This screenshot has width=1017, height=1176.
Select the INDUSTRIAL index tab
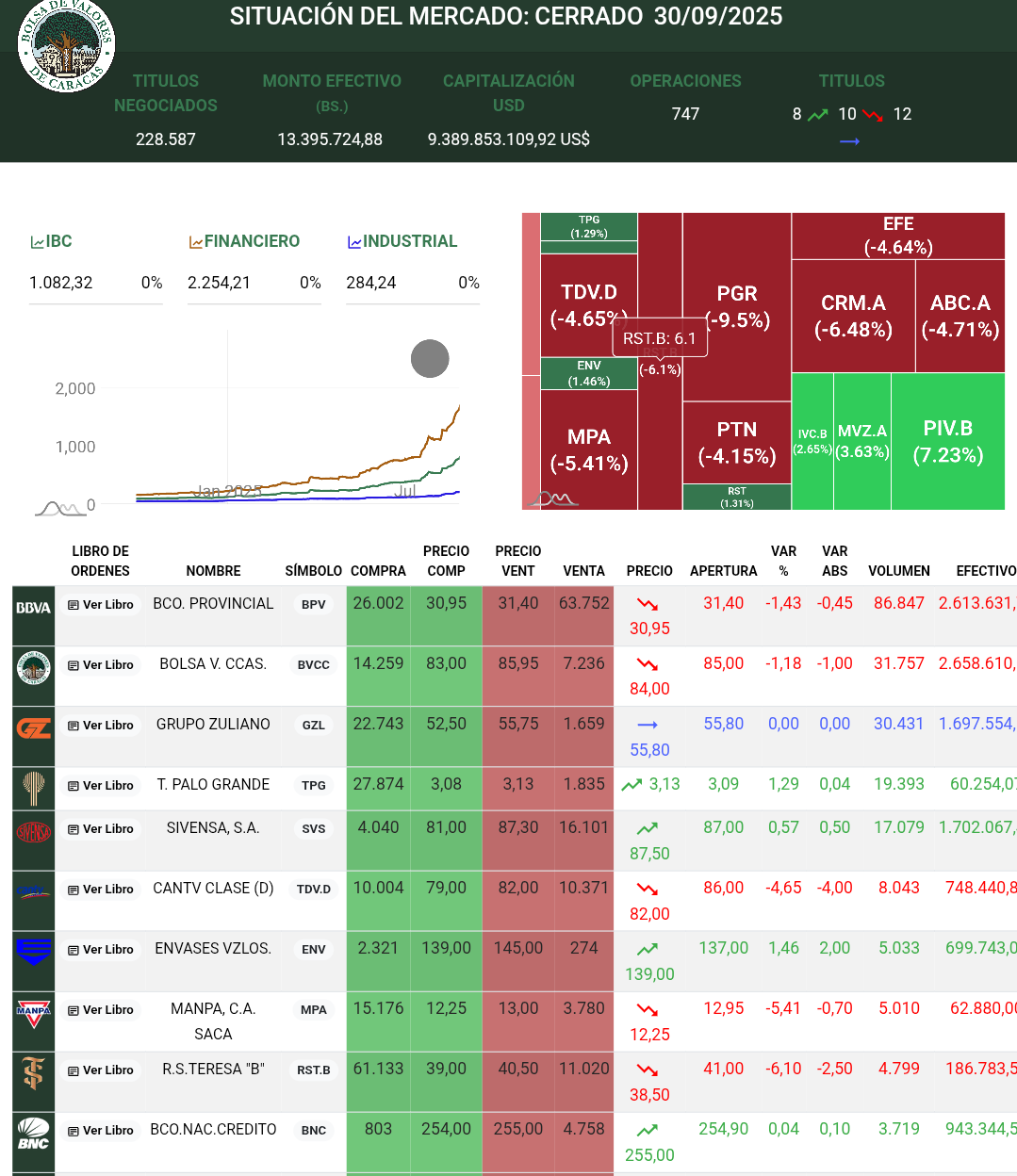[x=402, y=242]
